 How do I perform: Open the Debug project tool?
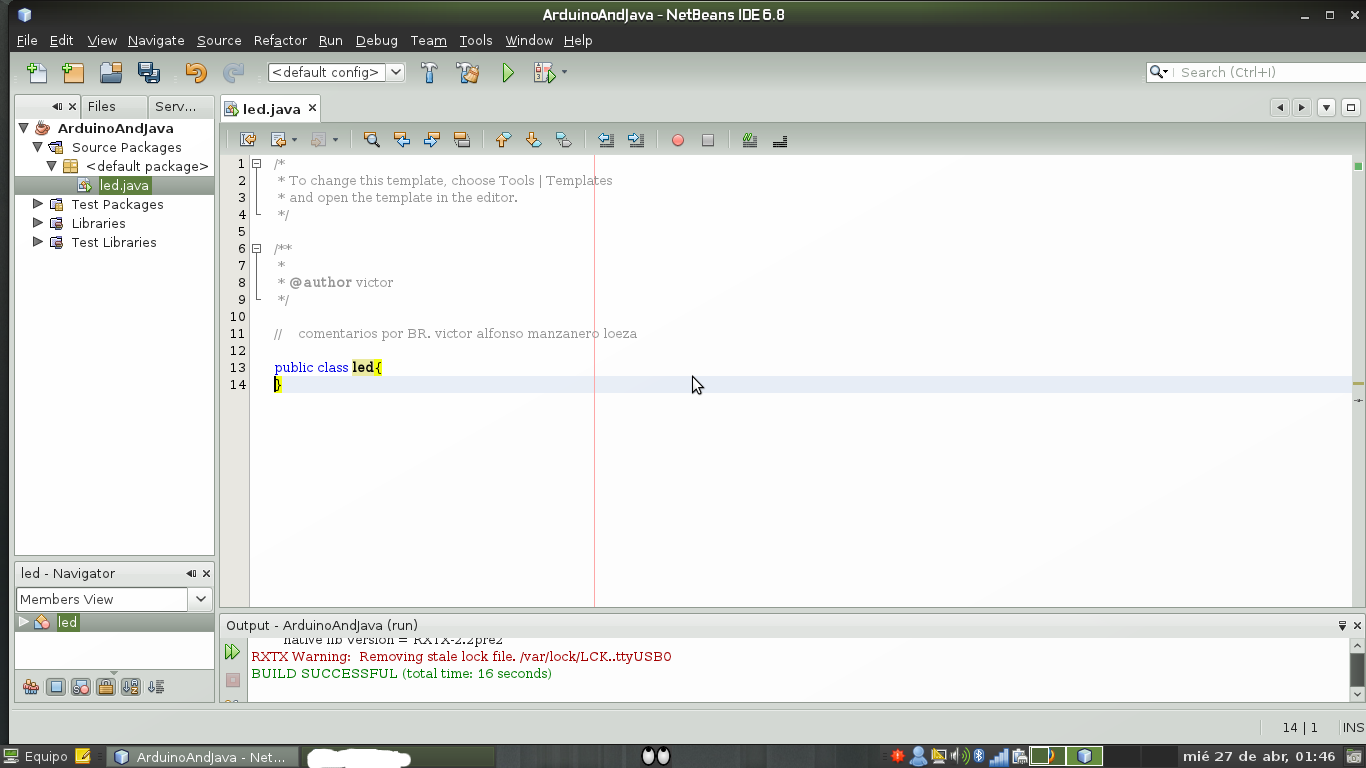point(543,72)
